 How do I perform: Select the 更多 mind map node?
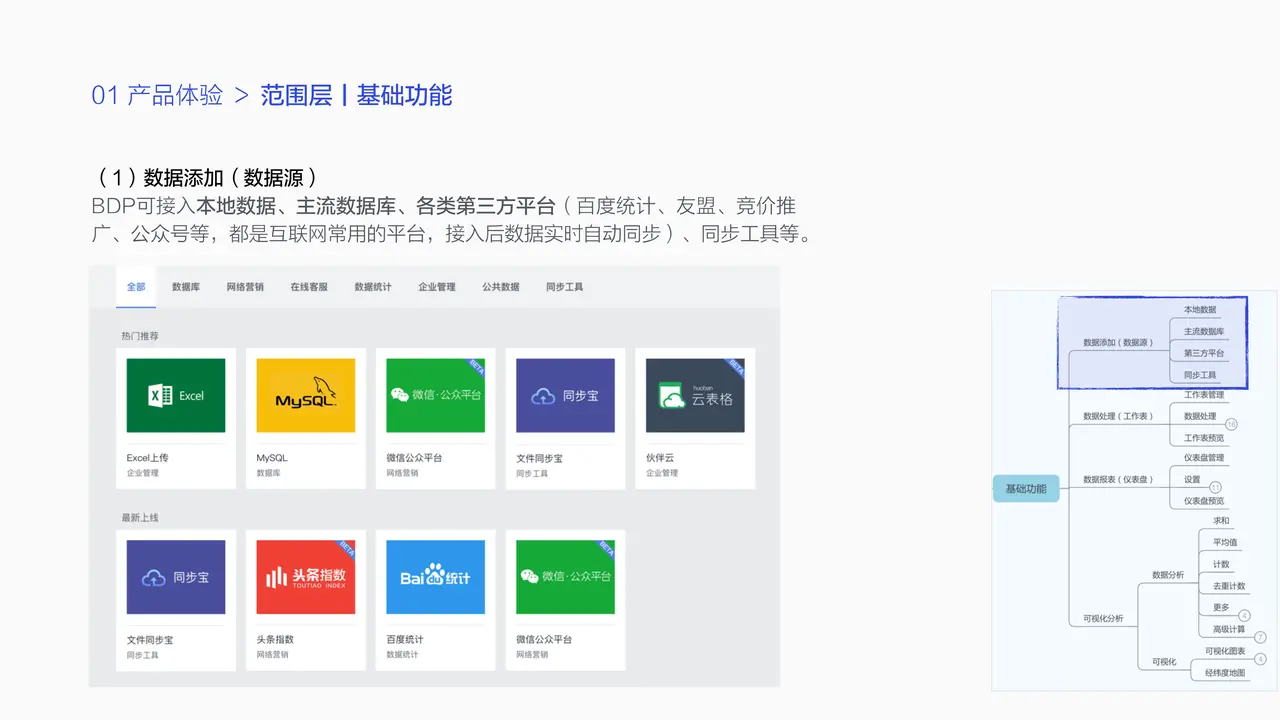1221,608
